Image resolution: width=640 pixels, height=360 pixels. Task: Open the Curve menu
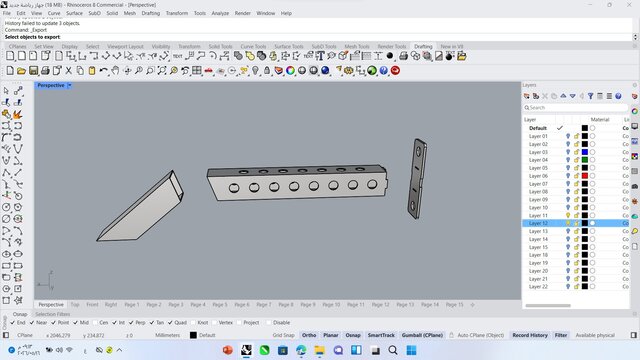(54, 13)
